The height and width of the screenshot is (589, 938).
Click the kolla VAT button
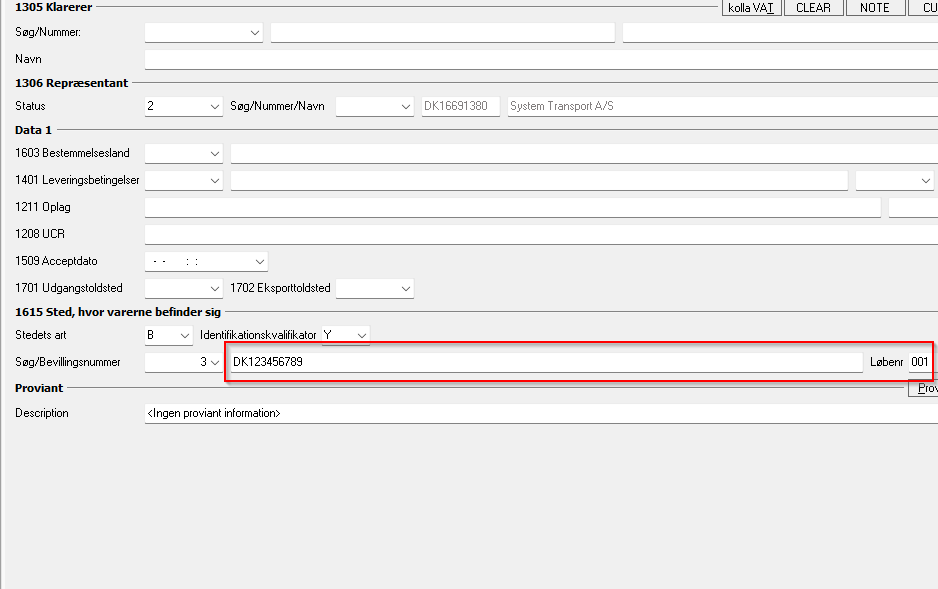coord(750,8)
